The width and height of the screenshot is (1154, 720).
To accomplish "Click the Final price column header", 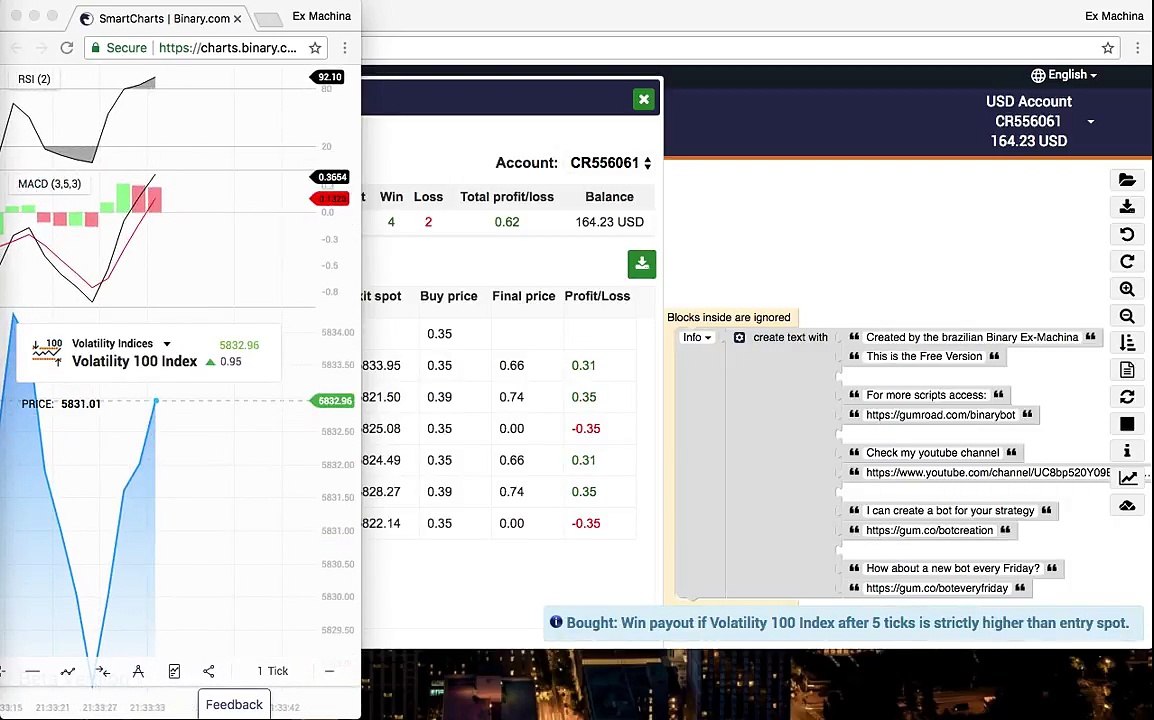I will coord(523,296).
